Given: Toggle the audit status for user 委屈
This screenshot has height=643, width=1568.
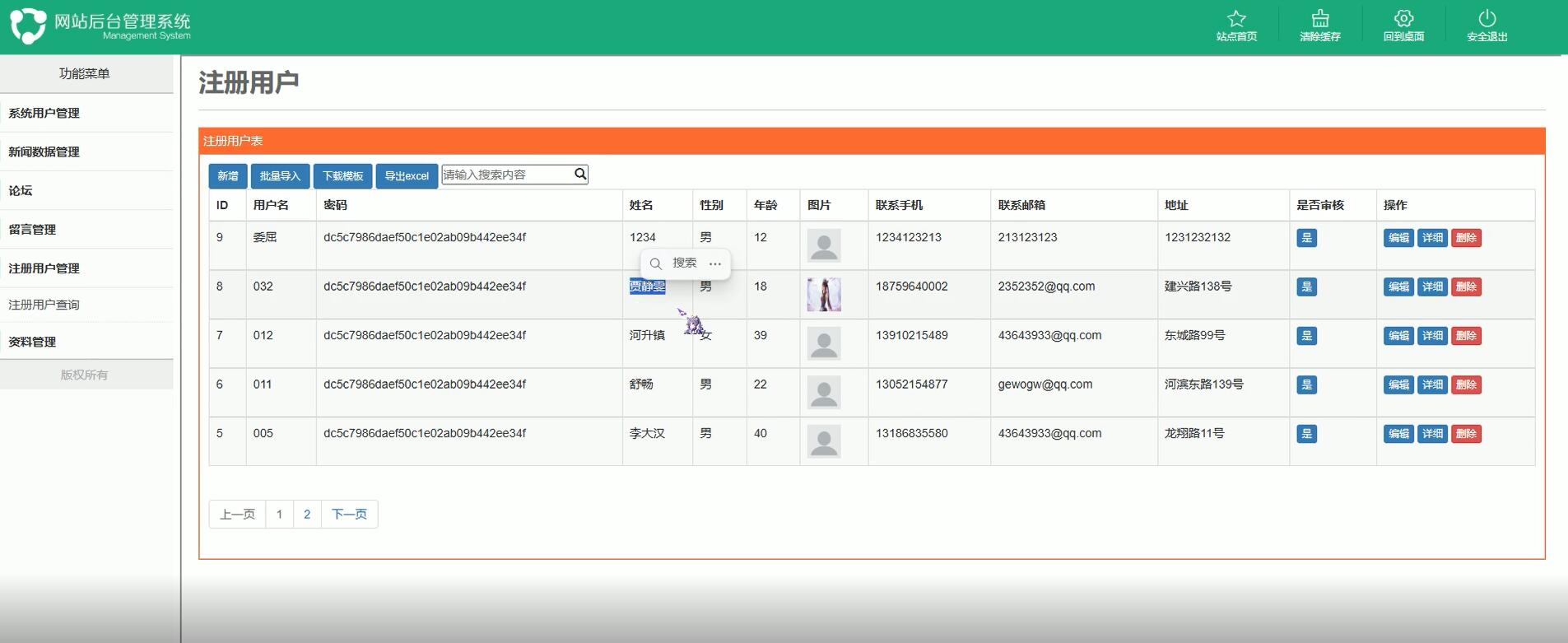Looking at the screenshot, I should click(x=1306, y=238).
